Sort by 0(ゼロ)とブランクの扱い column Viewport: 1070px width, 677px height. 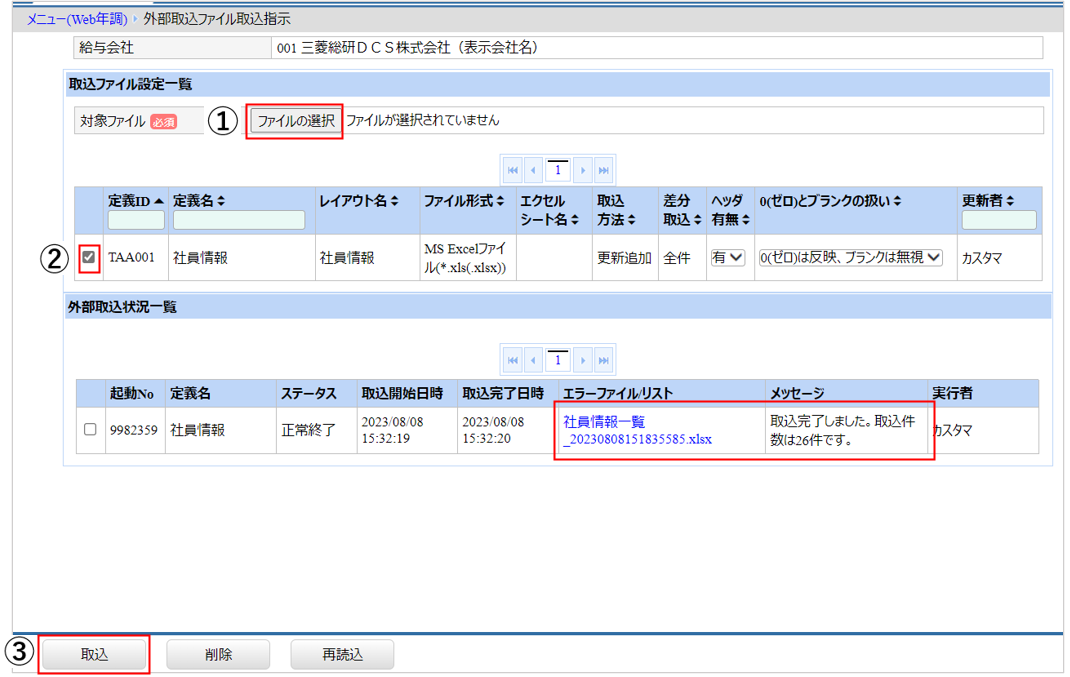897,201
